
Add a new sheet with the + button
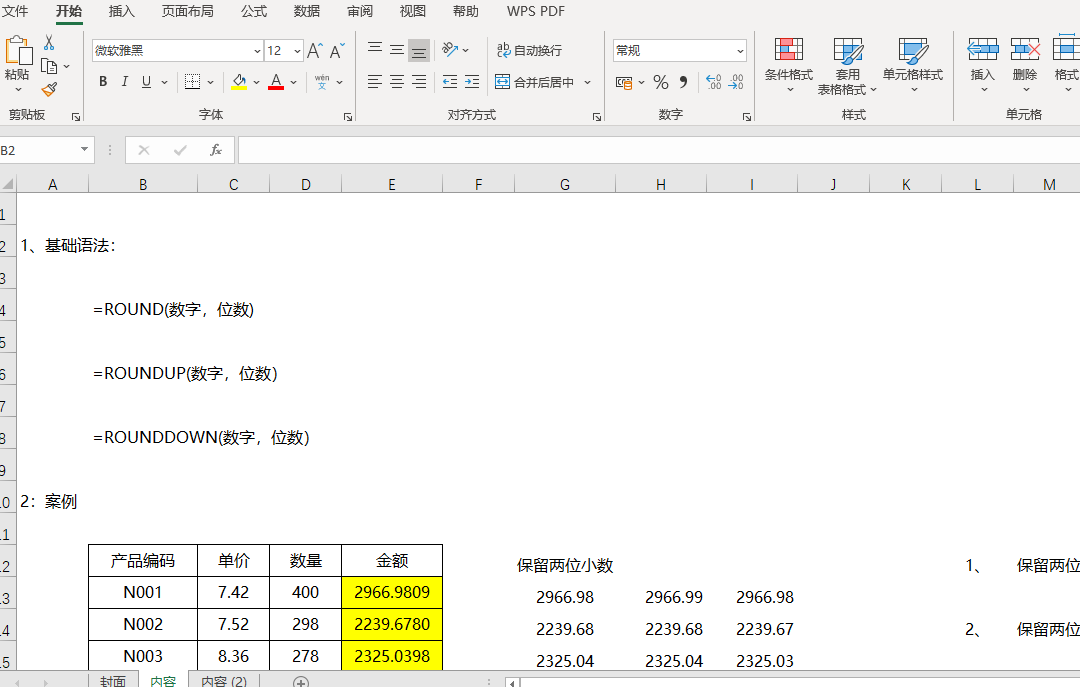[x=298, y=681]
